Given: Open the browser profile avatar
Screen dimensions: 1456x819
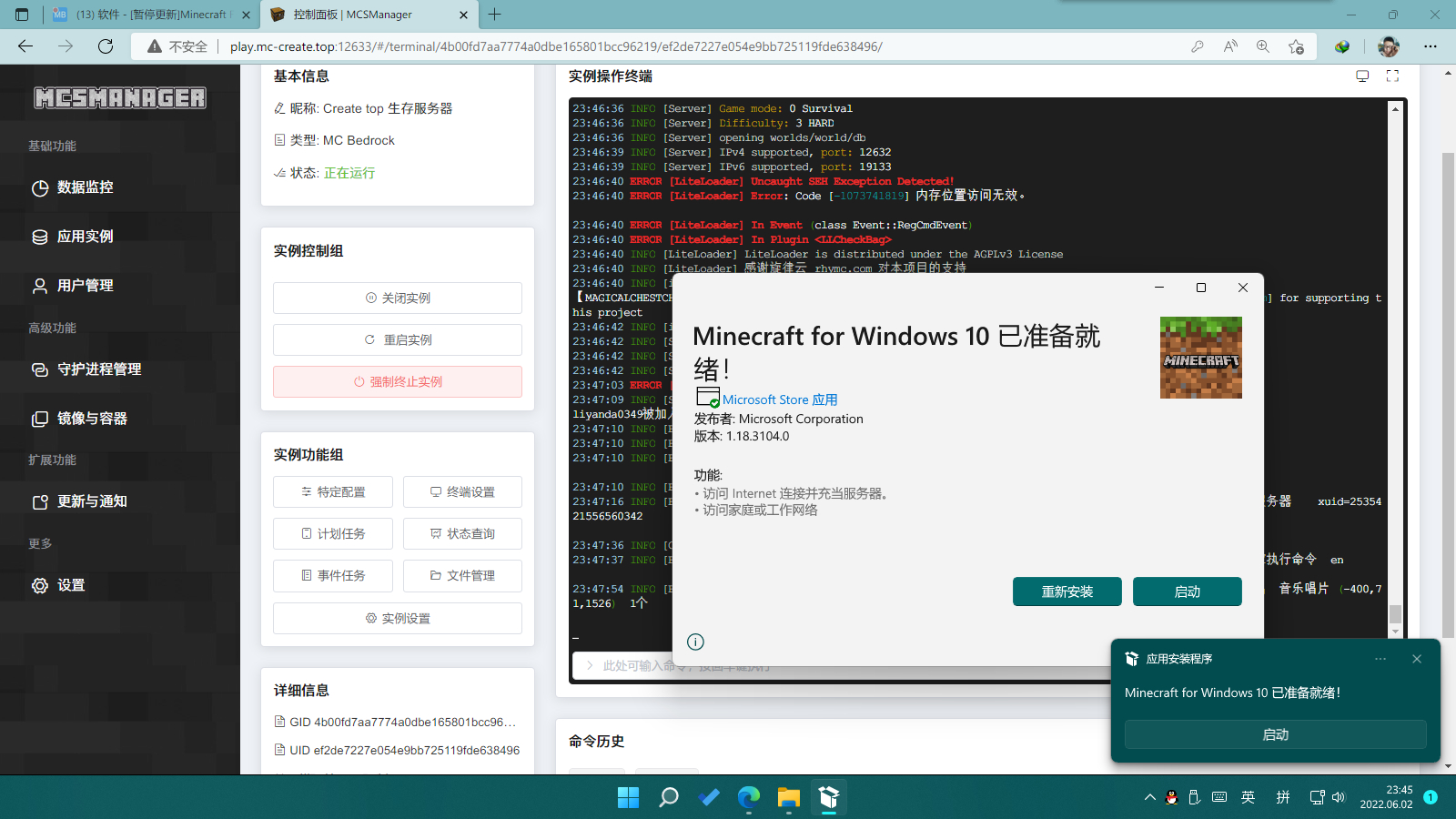Looking at the screenshot, I should pos(1388,46).
